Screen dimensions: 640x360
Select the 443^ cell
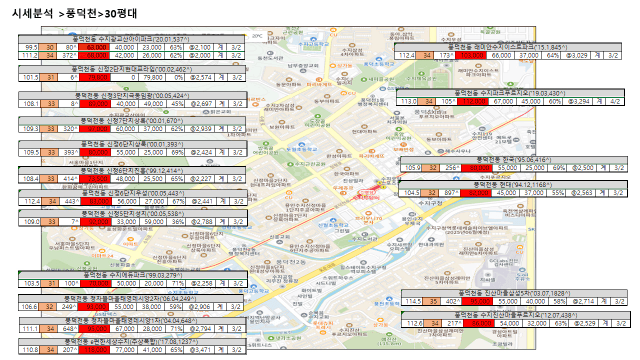[70, 201]
